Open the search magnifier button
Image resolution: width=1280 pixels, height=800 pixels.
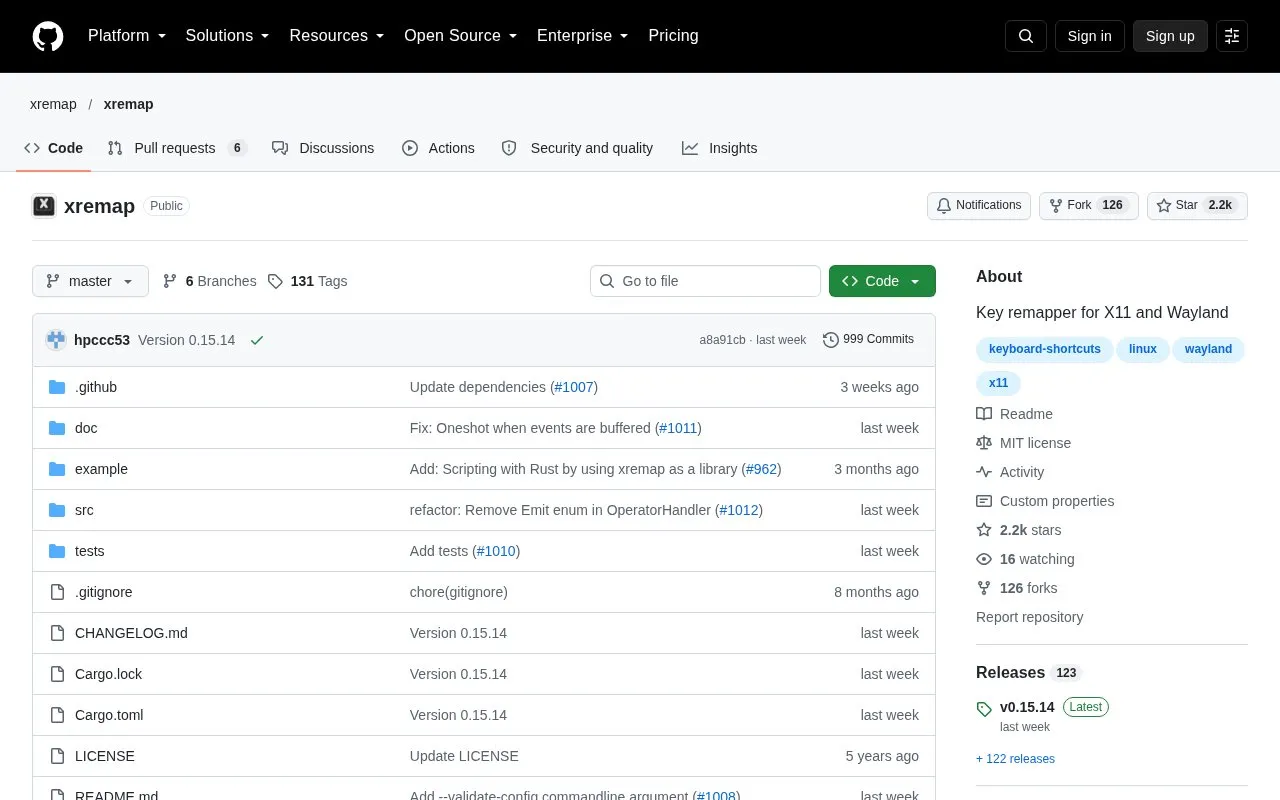point(1026,36)
